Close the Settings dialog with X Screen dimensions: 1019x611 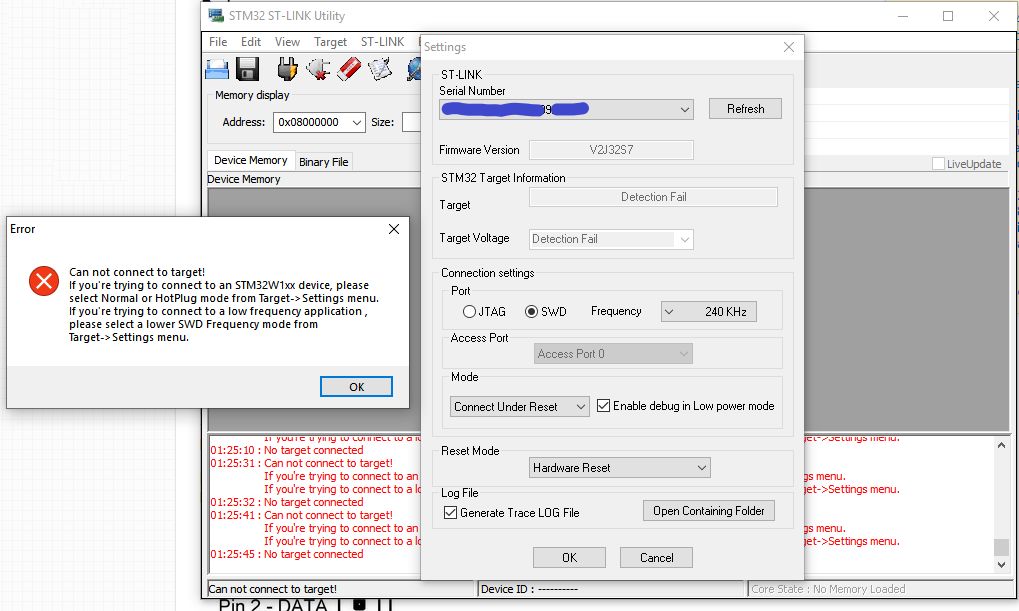click(x=789, y=47)
